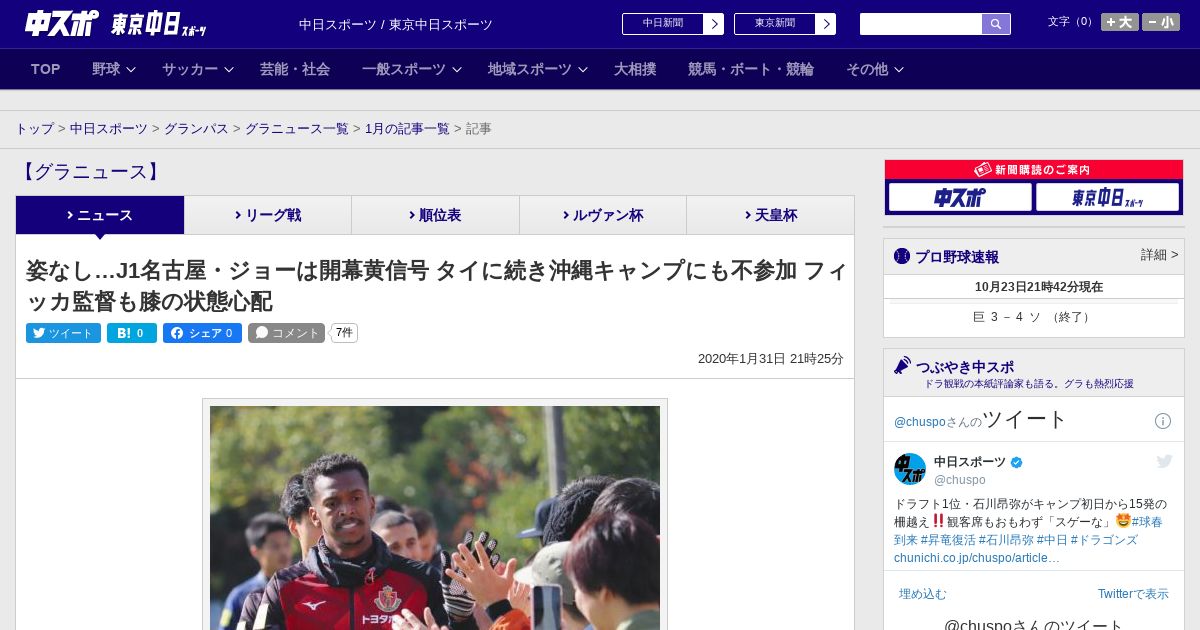Expand the その他 menu
The width and height of the screenshot is (1200, 630).
click(x=875, y=69)
